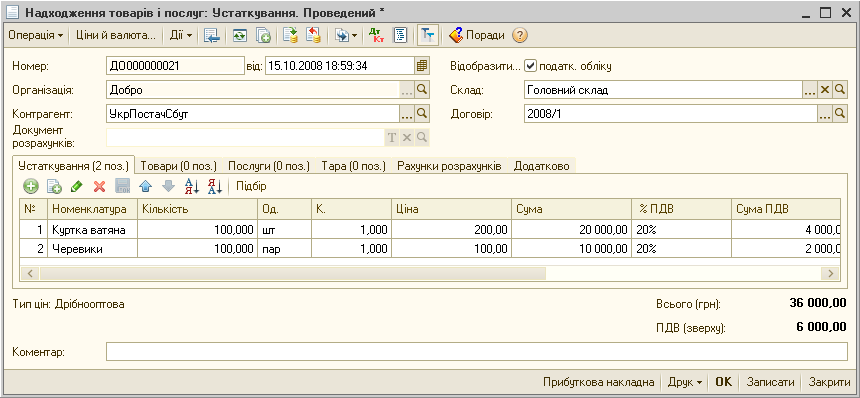Screen dimensions: 860x398
Task: Click the help question mark icon
Action: [x=520, y=36]
